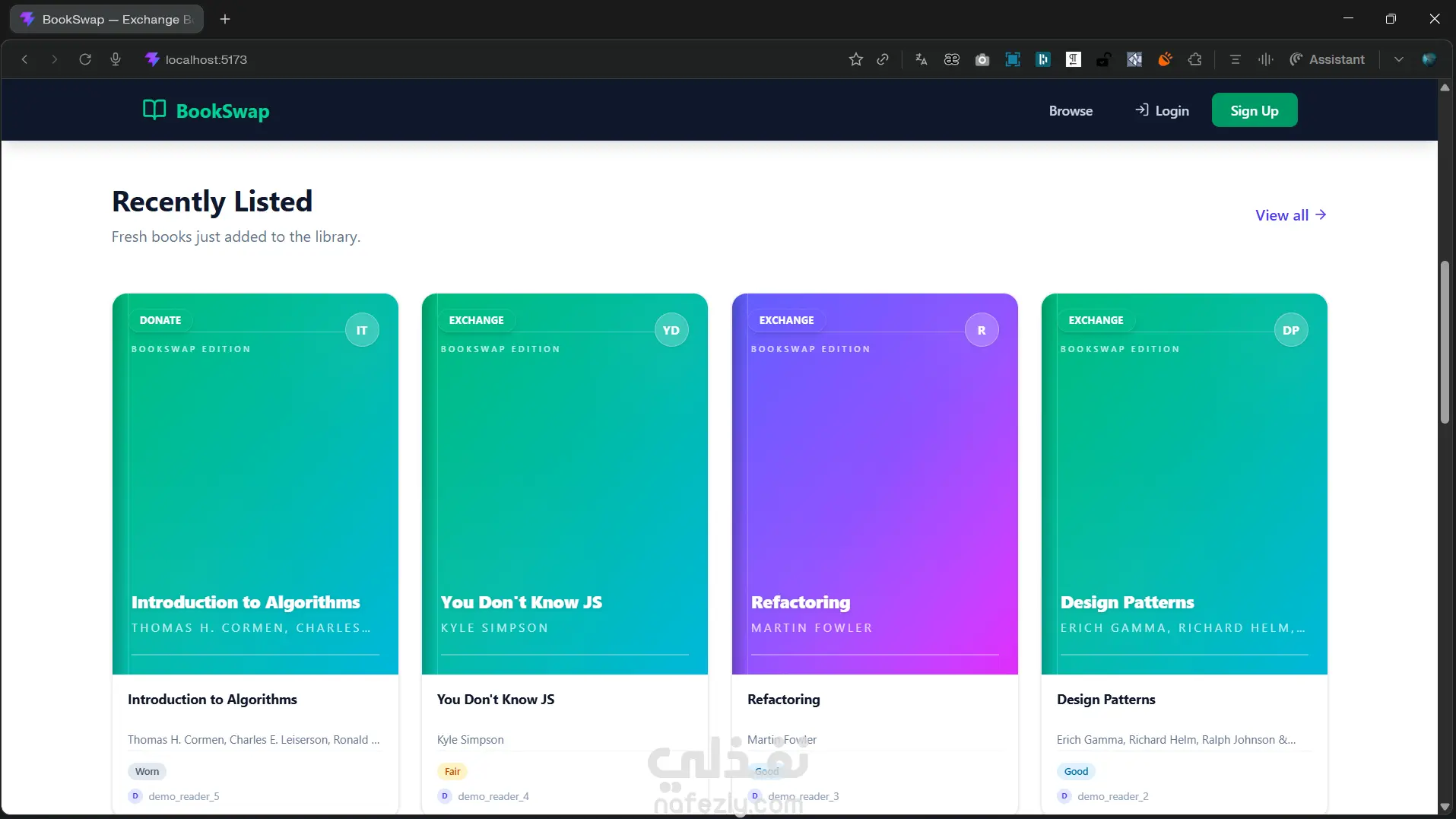Click the 'demo_reader_4' username
The width and height of the screenshot is (1456, 819).
point(493,796)
